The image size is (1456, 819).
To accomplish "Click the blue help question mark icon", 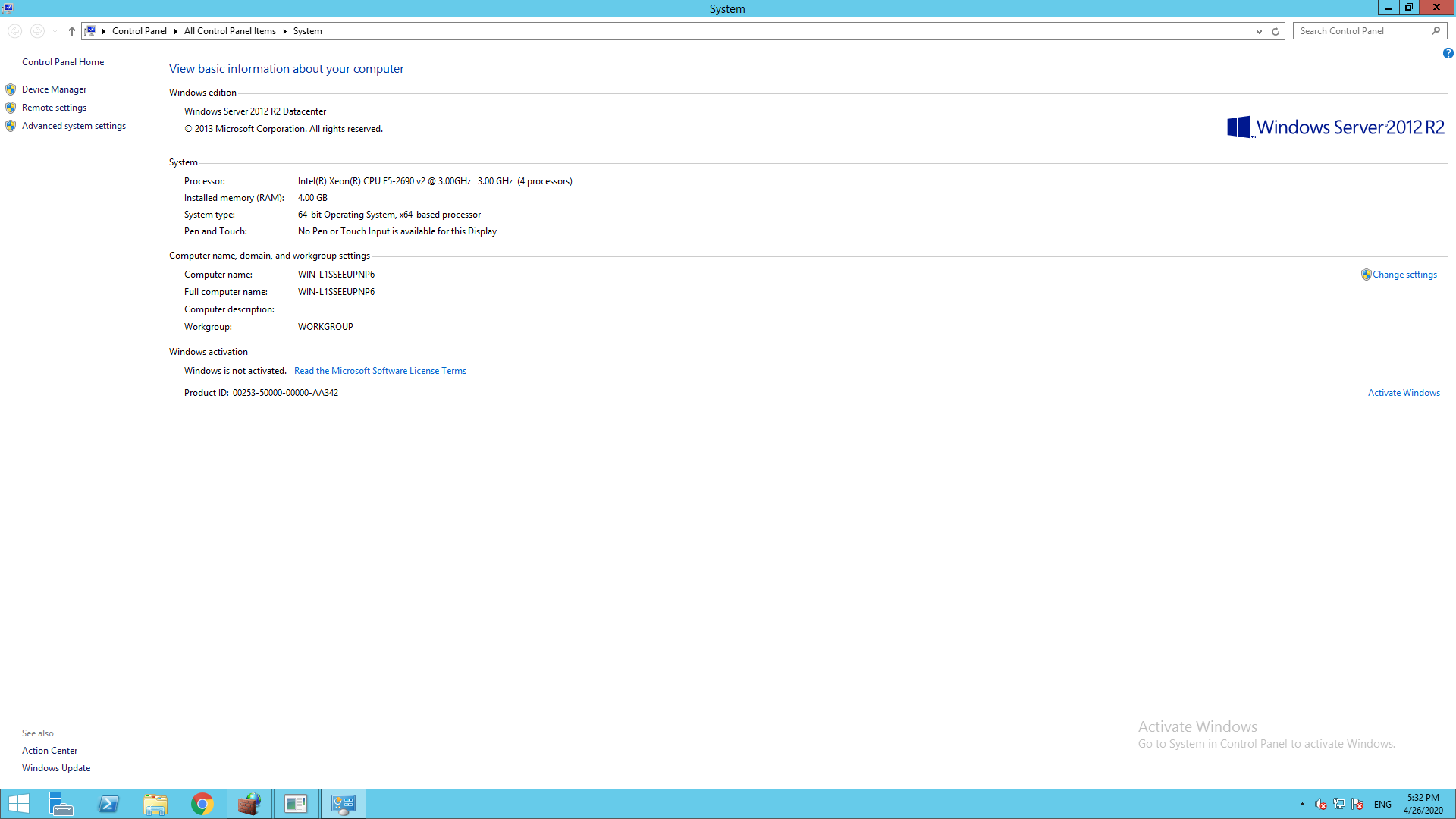I will coord(1448,53).
